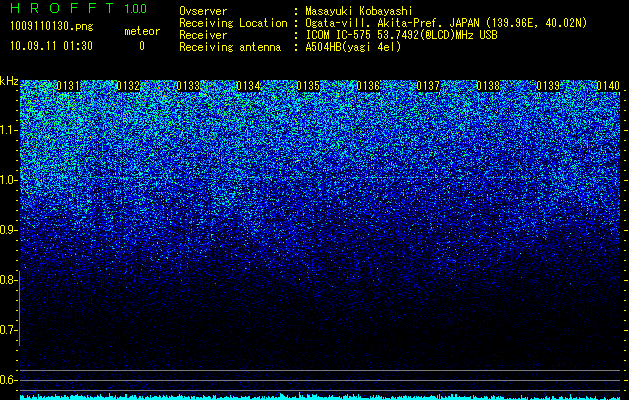Image resolution: width=629 pixels, height=400 pixels.
Task: Select the Receiving Location label
Action: pos(233,23)
